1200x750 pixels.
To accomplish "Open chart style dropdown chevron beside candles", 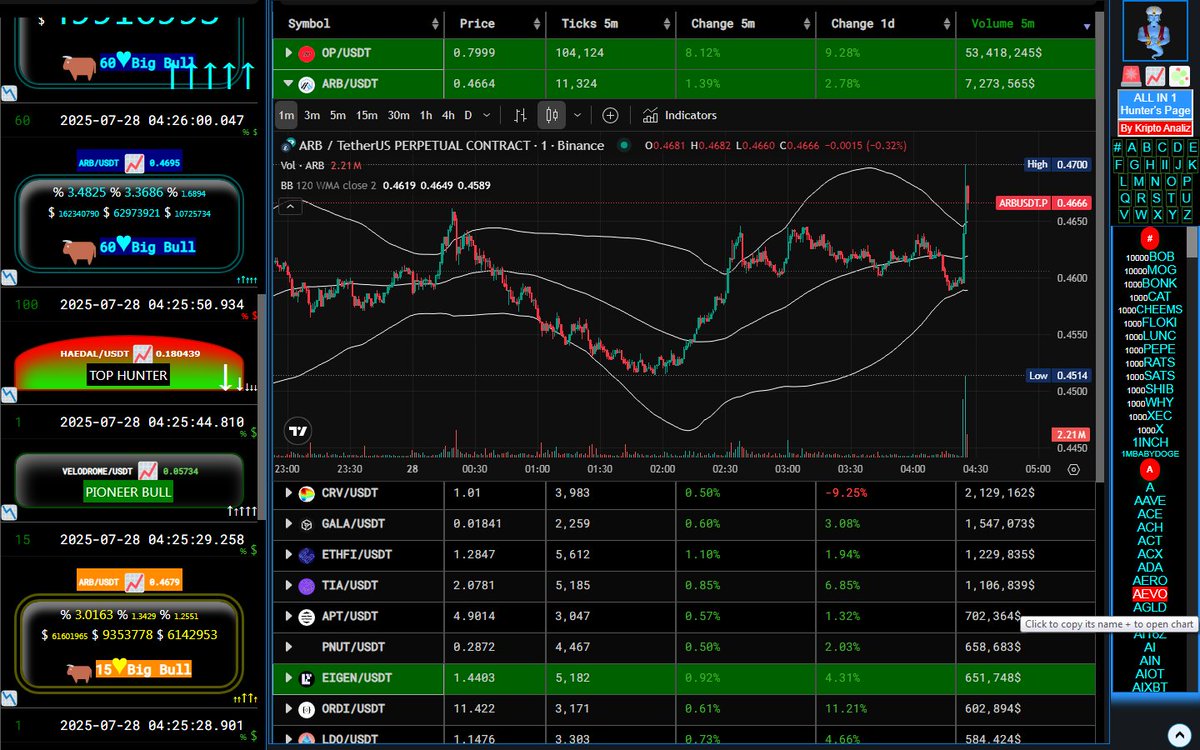I will (577, 115).
